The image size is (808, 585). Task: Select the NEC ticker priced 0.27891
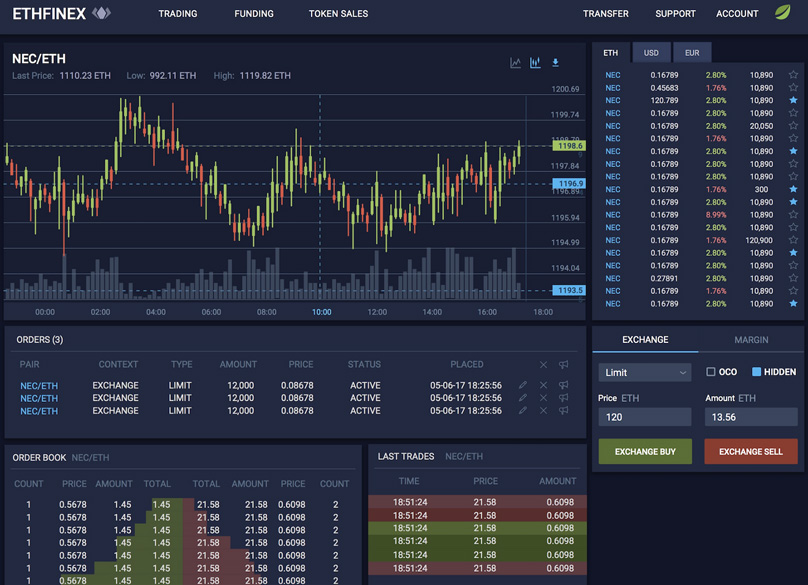point(613,278)
